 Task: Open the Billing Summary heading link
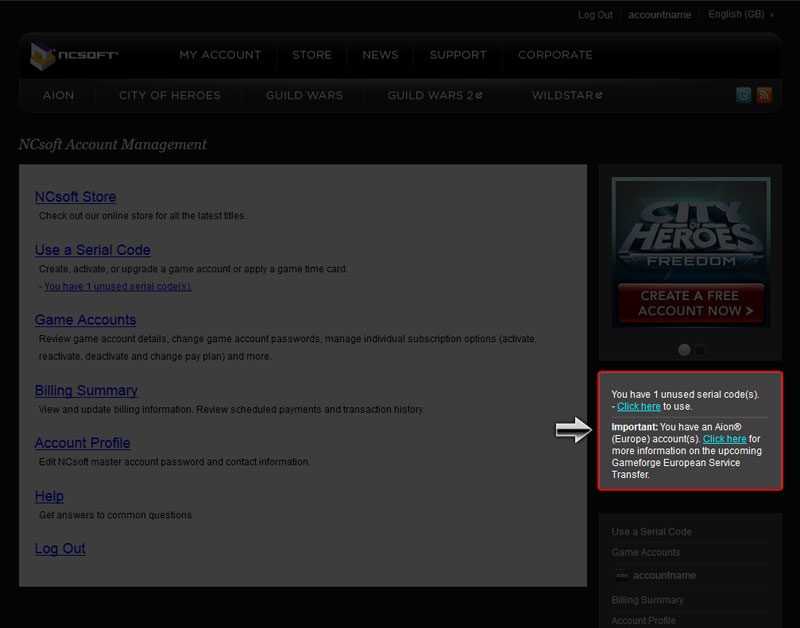click(86, 390)
